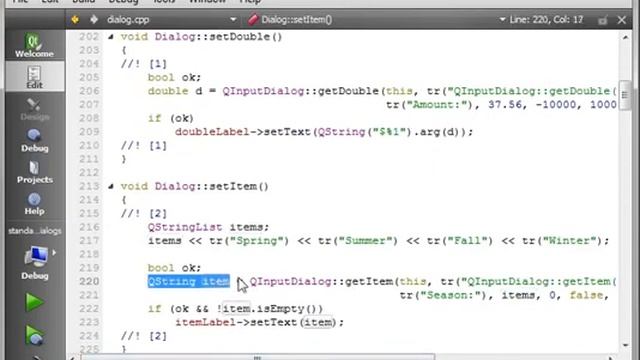Click the red symbol icon before Dialog::setItem()

(x=253, y=19)
